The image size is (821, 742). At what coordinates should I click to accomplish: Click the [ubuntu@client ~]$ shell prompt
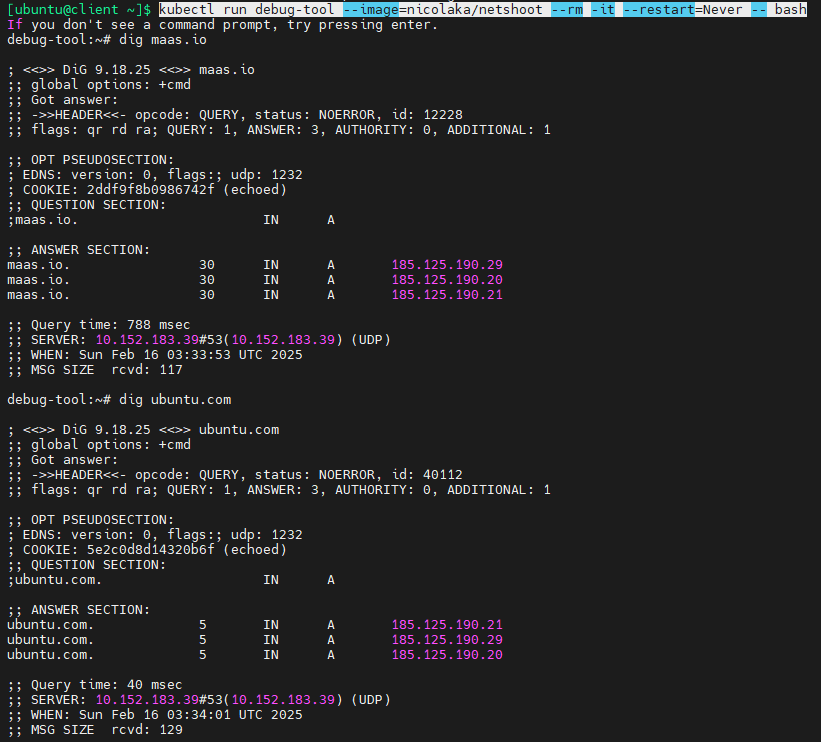[79, 9]
